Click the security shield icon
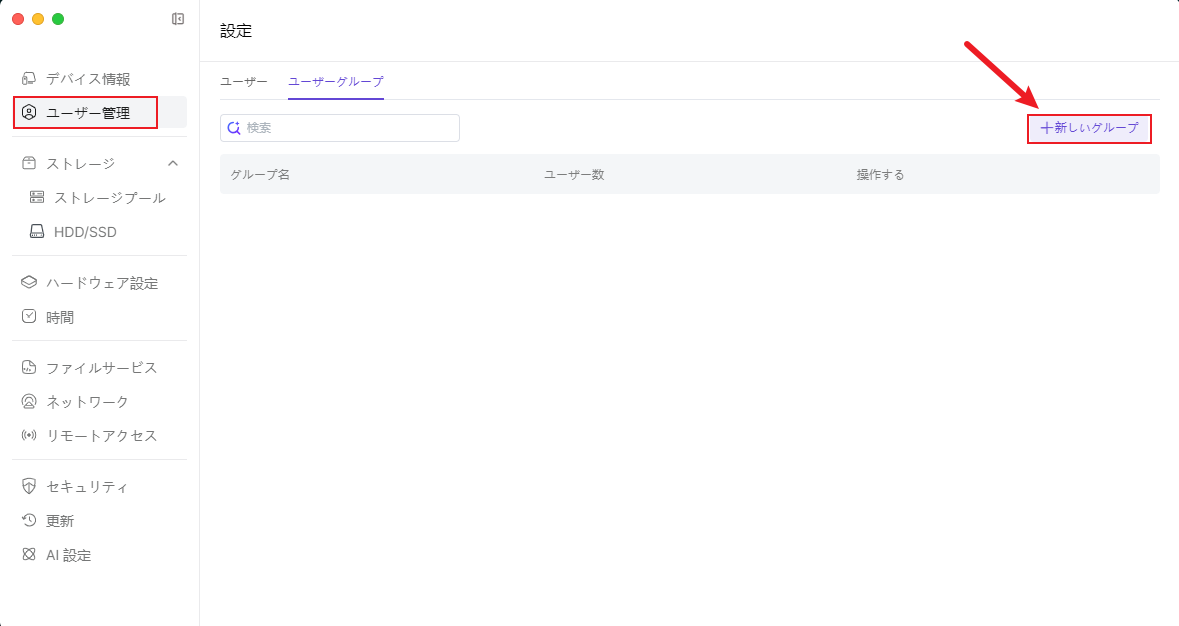Screen dimensions: 1179x626 pos(29,487)
